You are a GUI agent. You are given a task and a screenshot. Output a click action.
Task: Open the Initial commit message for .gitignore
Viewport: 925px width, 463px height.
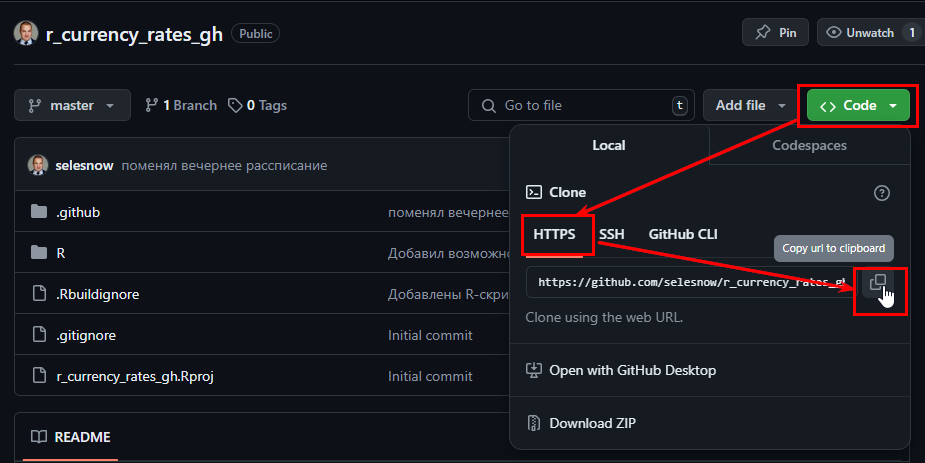(x=430, y=335)
